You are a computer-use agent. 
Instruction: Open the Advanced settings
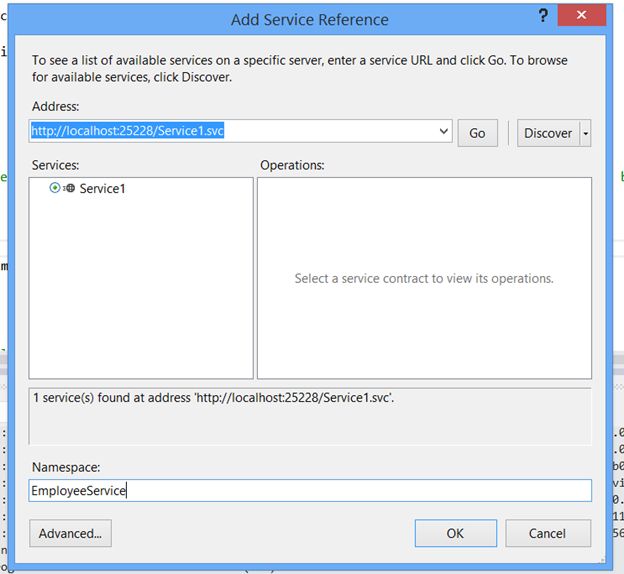pyautogui.click(x=70, y=533)
